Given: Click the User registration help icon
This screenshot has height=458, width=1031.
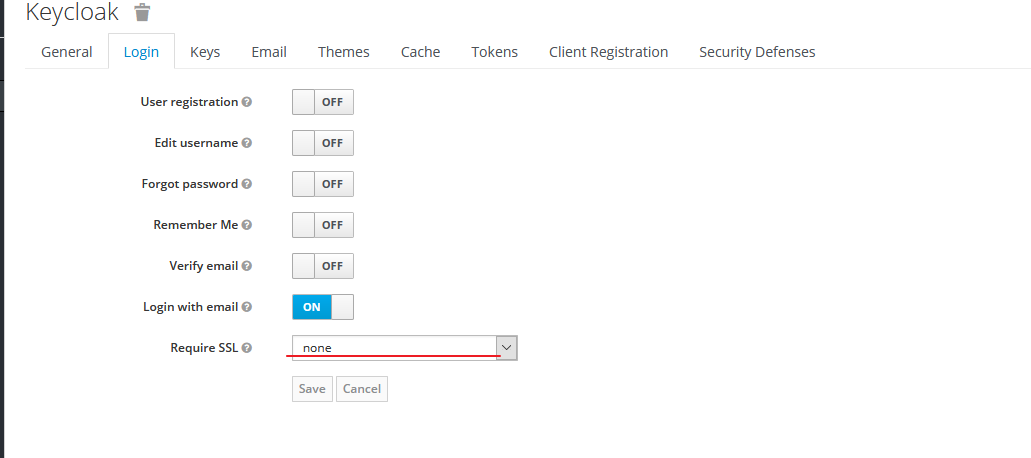Looking at the screenshot, I should (x=247, y=102).
